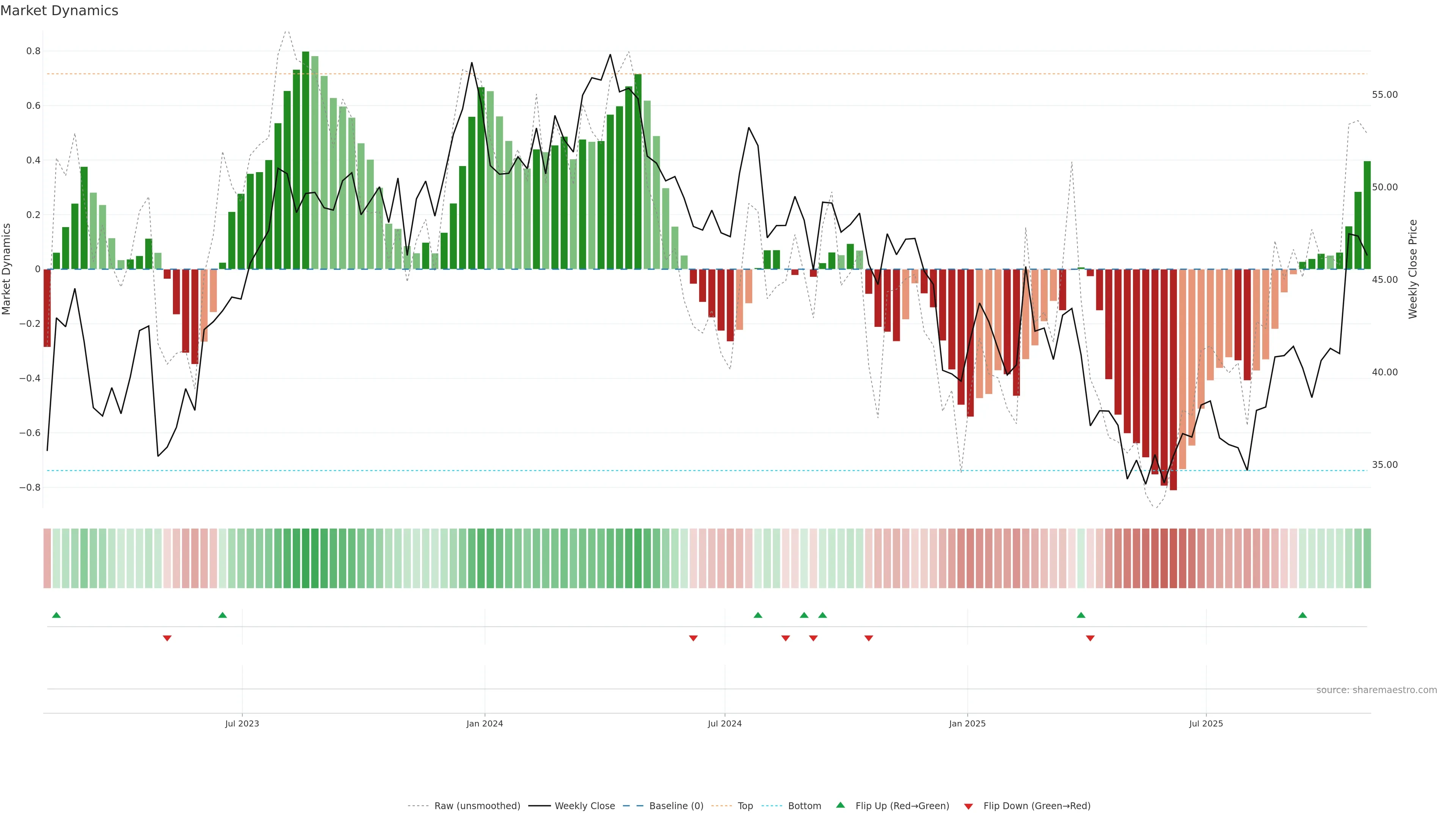Click the rightmost green flip-up triangle marker
The width and height of the screenshot is (1456, 819).
(1302, 615)
